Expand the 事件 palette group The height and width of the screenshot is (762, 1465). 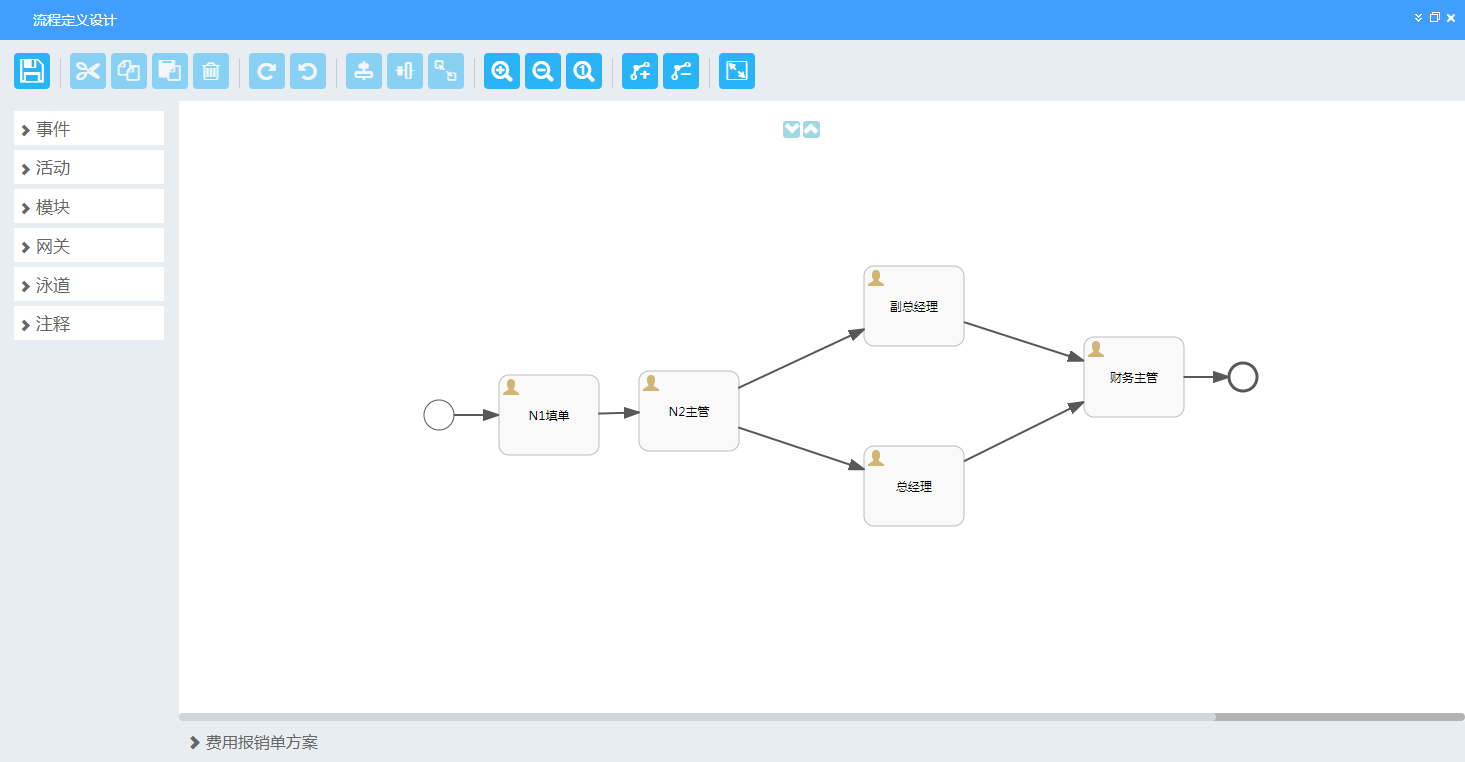(x=89, y=129)
